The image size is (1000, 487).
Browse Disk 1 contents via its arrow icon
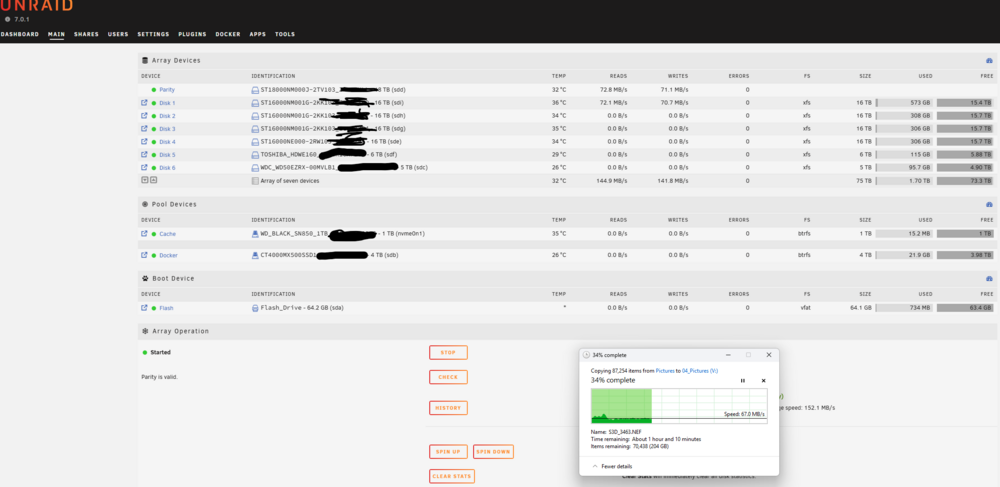pos(144,103)
